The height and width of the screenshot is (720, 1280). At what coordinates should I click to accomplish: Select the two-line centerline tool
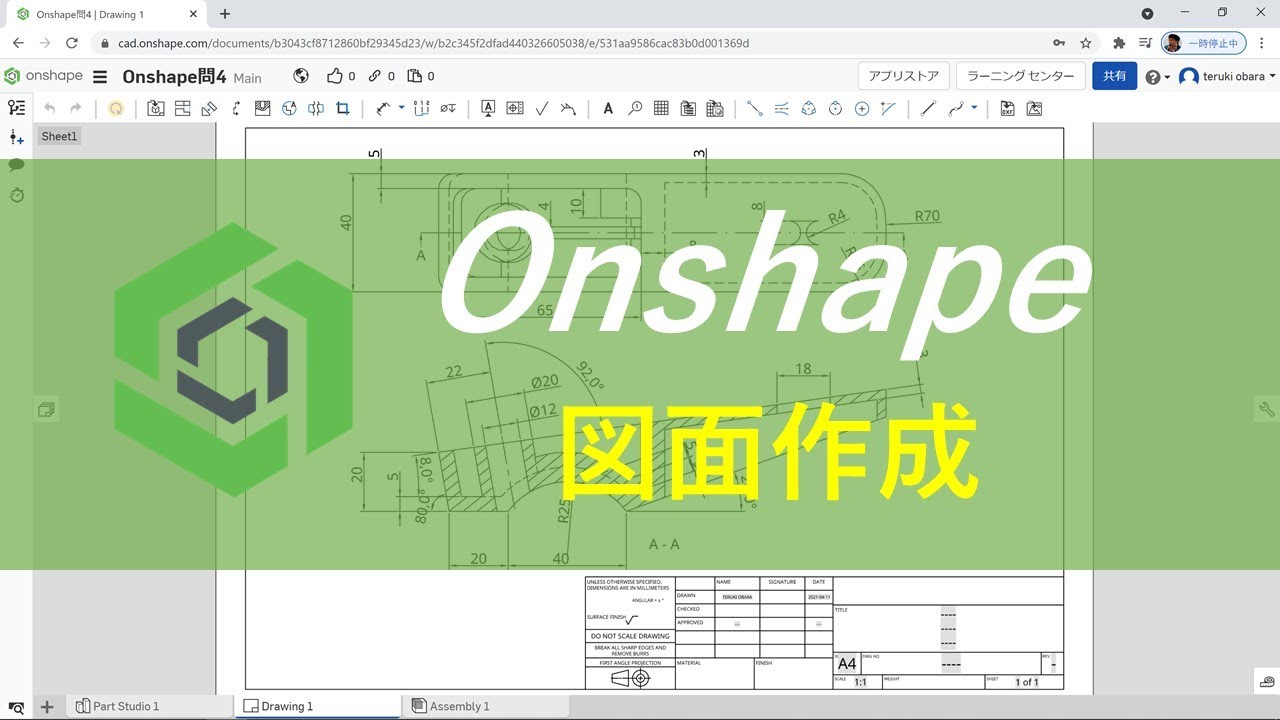[x=782, y=108]
